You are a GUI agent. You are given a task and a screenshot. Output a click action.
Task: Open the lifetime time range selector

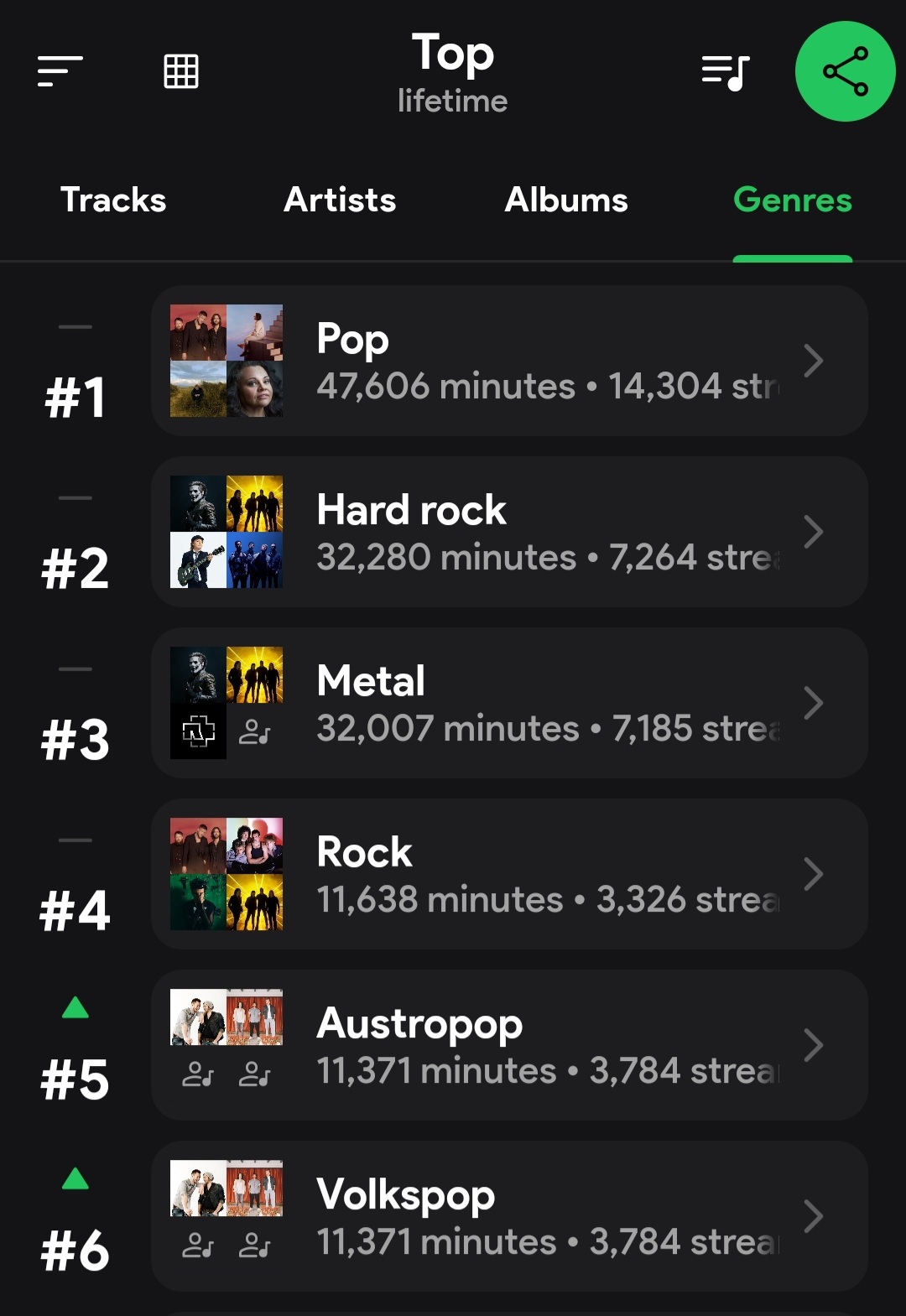[x=452, y=101]
